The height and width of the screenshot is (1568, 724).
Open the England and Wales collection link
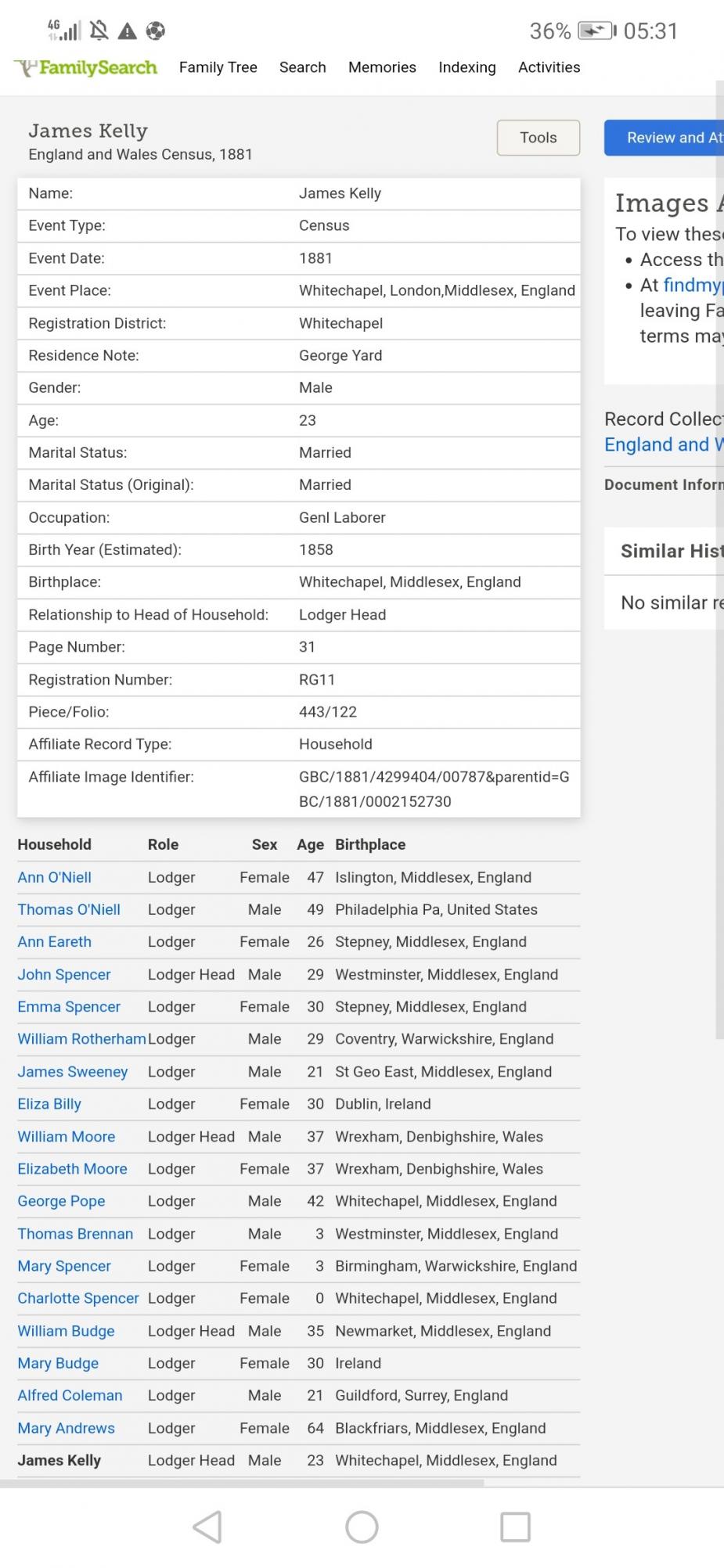[x=663, y=444]
